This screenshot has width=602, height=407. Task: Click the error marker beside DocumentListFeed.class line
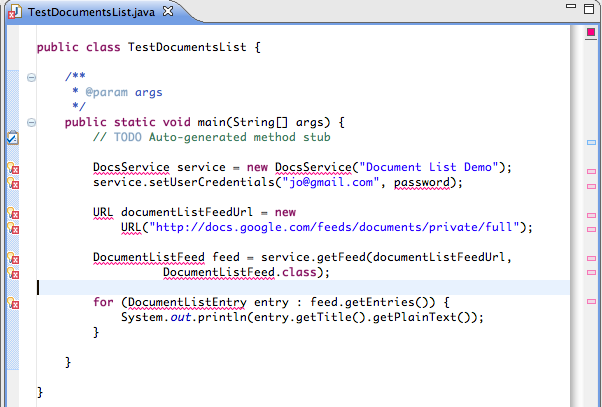pos(12,272)
